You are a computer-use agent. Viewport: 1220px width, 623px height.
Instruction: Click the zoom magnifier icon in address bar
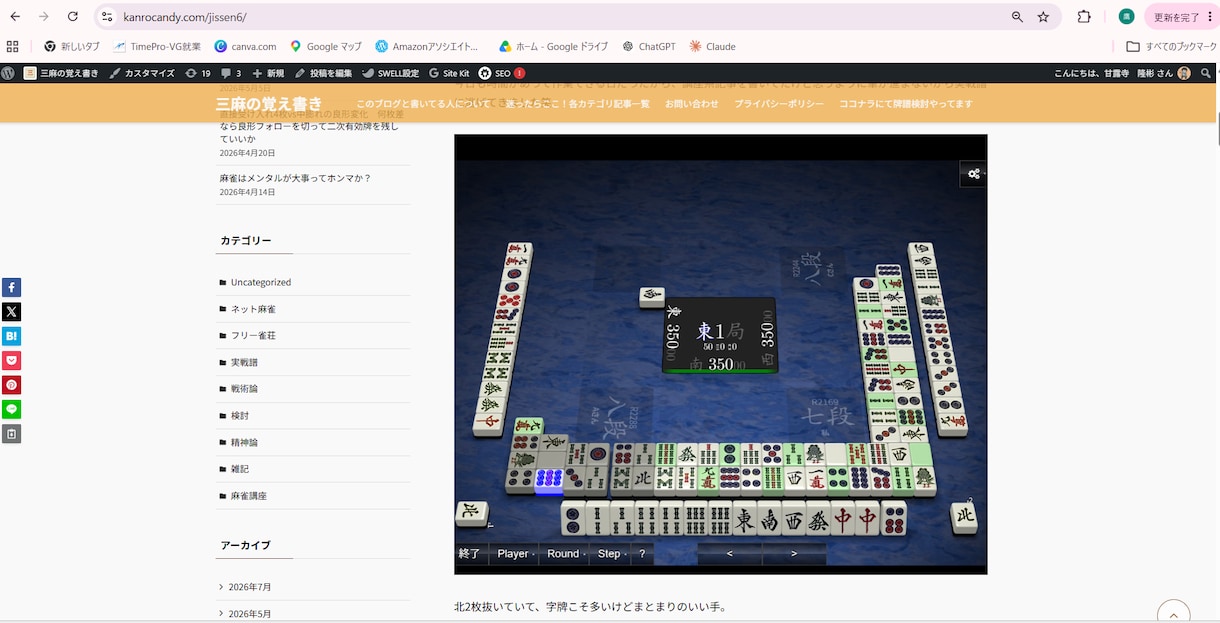pyautogui.click(x=1017, y=17)
